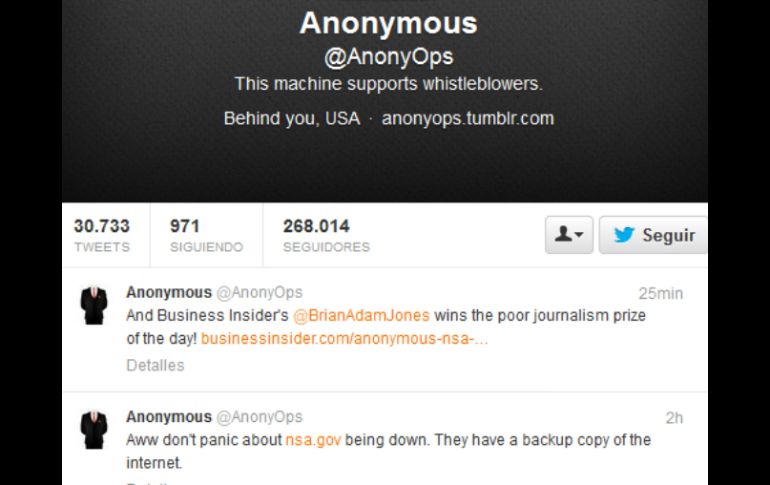Click the 25min tweet timestamp

tap(660, 293)
